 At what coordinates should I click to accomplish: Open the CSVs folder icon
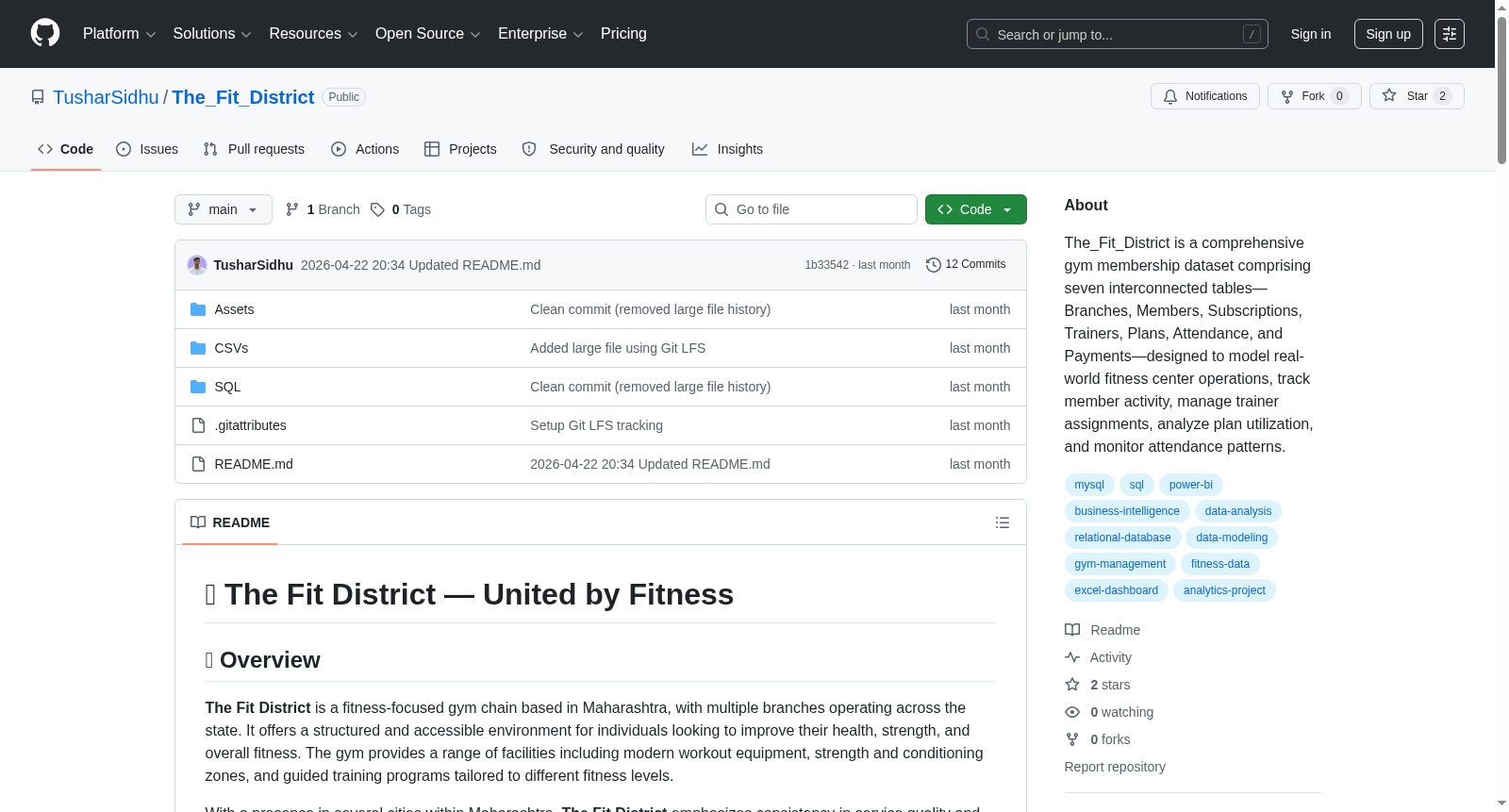click(198, 348)
